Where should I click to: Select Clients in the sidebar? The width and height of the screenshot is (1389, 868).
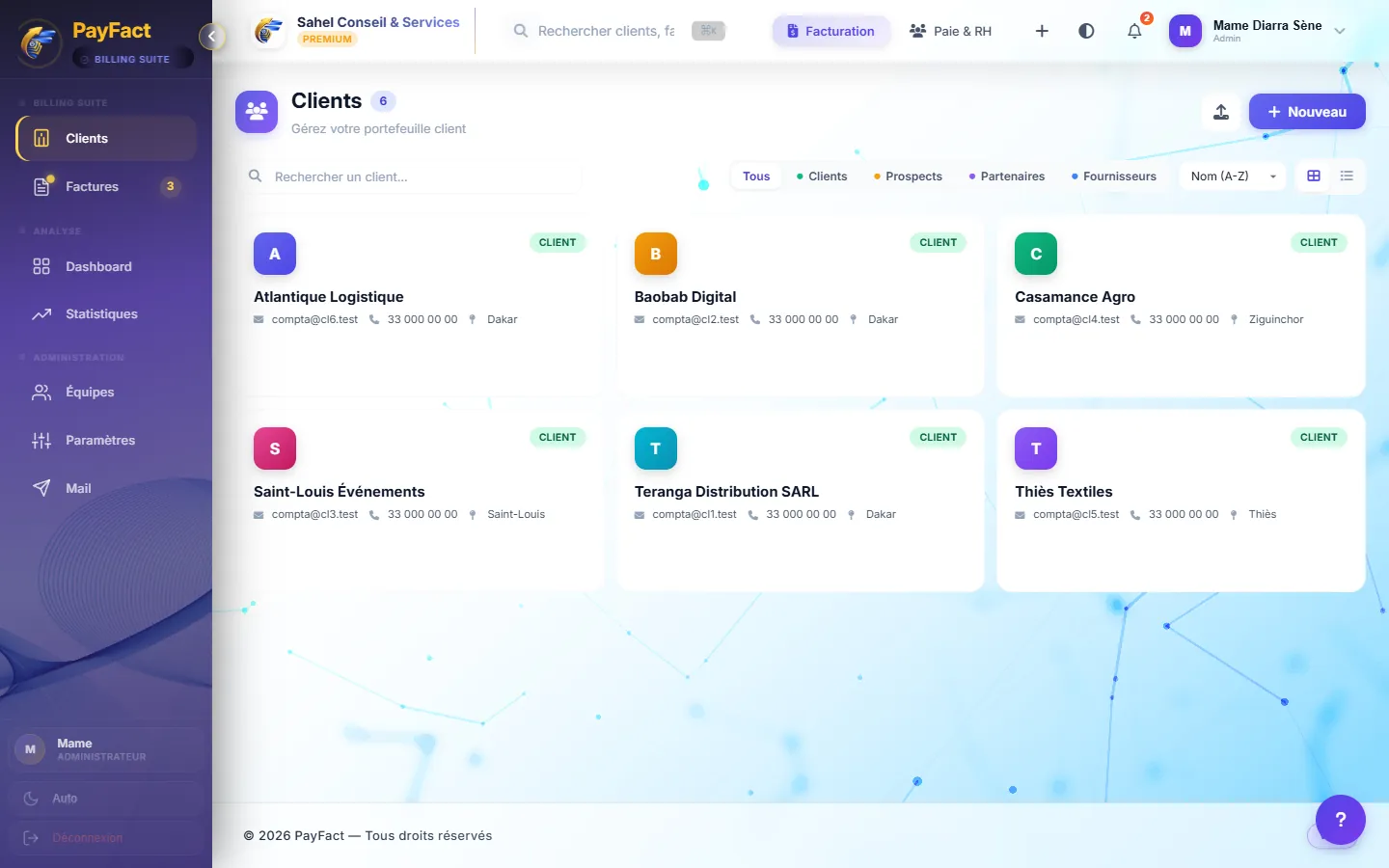(x=106, y=138)
